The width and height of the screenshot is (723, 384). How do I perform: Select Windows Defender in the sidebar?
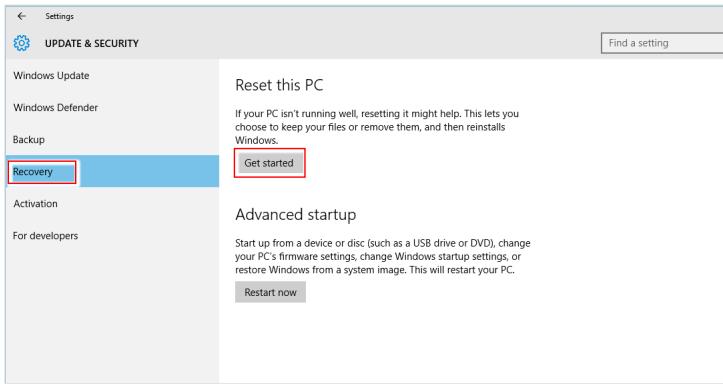coord(55,107)
